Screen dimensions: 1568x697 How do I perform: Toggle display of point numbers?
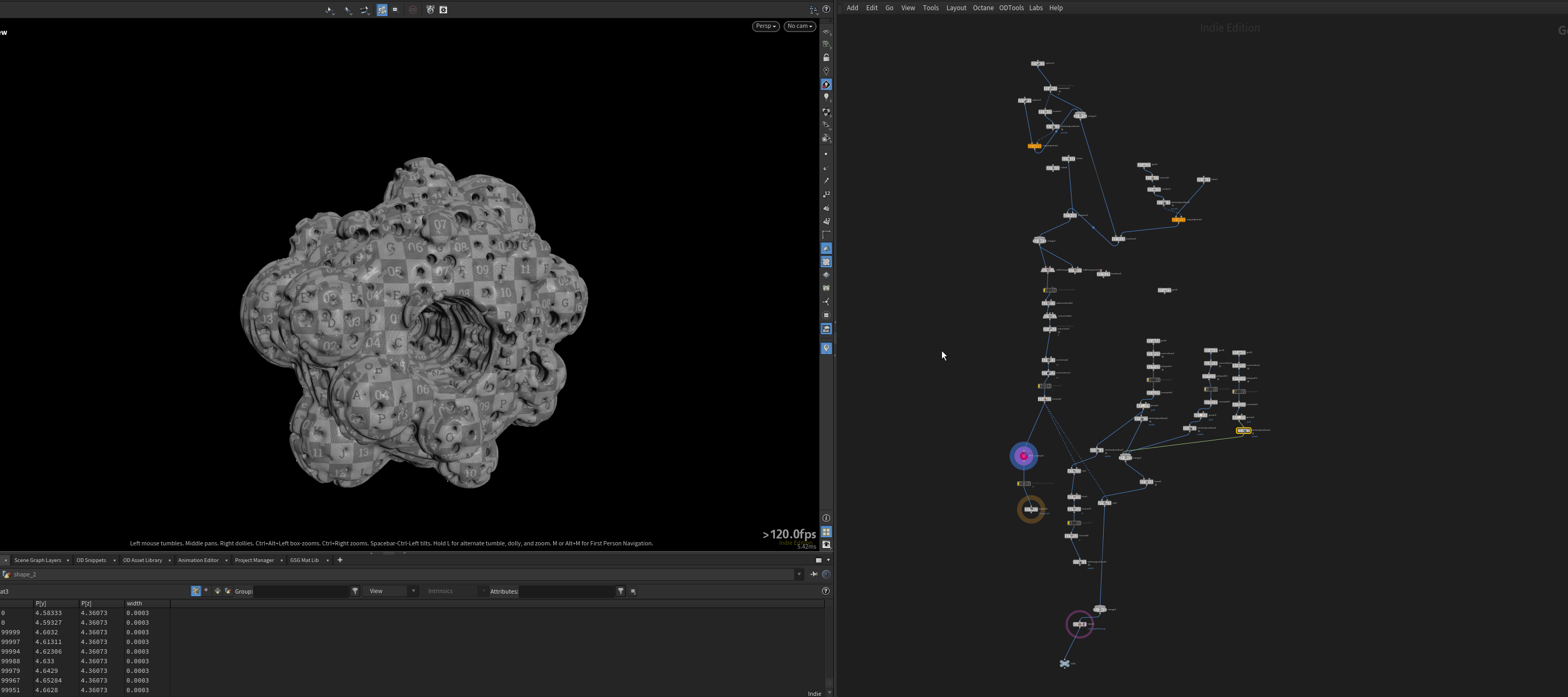(x=826, y=194)
